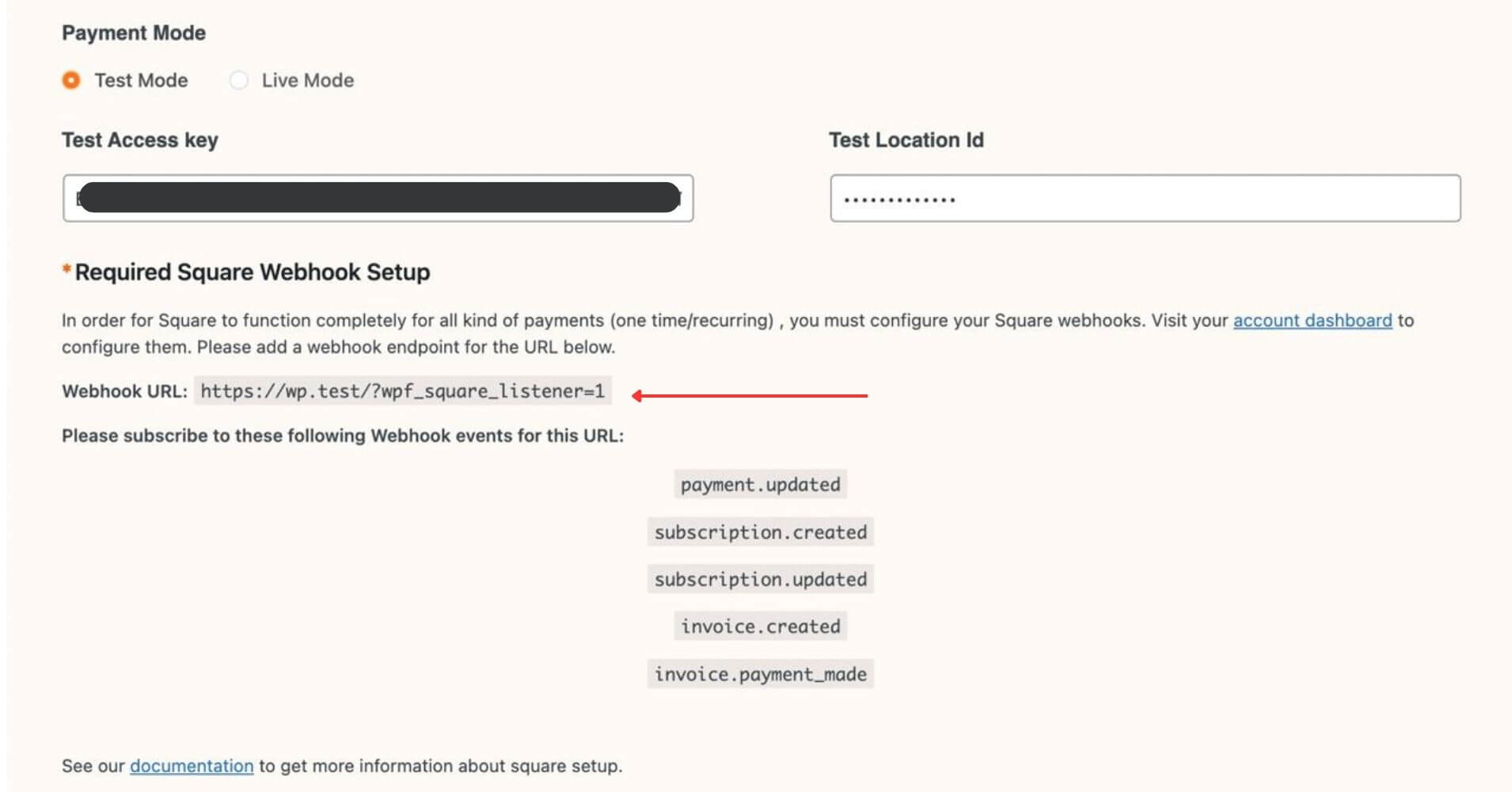Click the Payment Mode heading

[x=133, y=32]
